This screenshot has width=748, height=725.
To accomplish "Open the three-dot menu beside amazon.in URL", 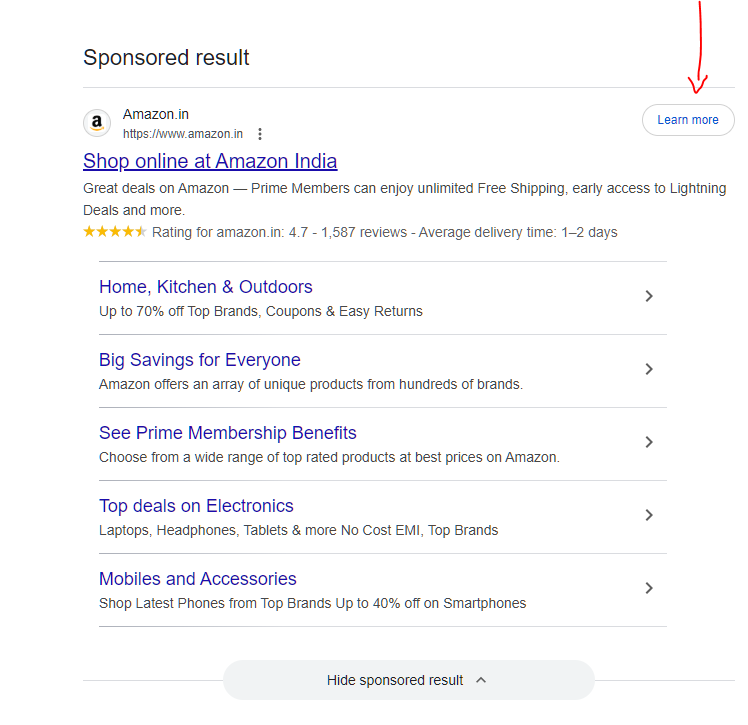I will tap(260, 134).
